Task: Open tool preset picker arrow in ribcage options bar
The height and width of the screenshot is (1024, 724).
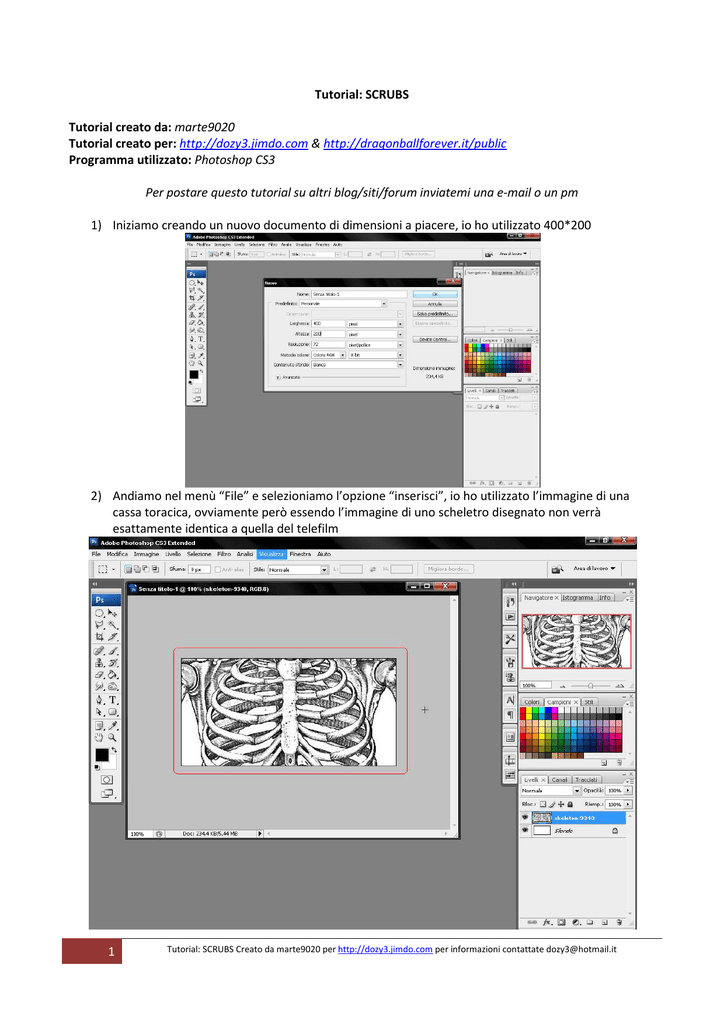Action: (114, 569)
